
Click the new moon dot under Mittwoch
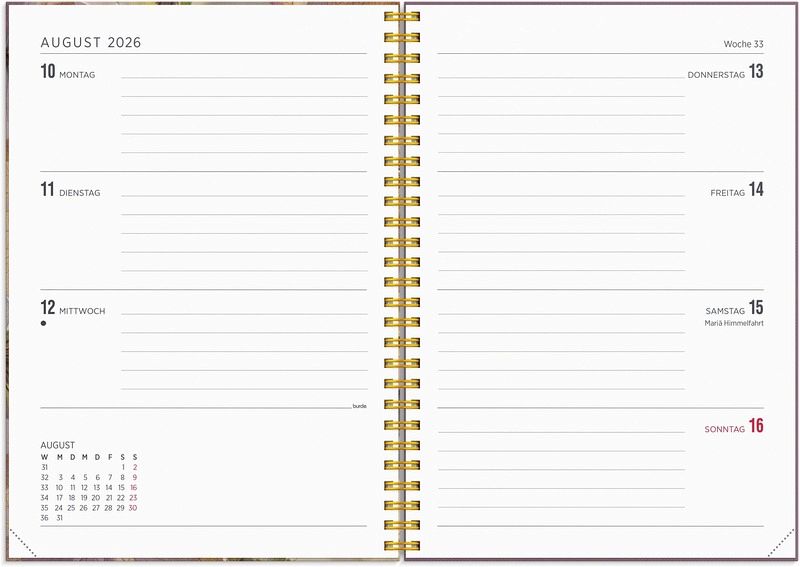point(43,323)
